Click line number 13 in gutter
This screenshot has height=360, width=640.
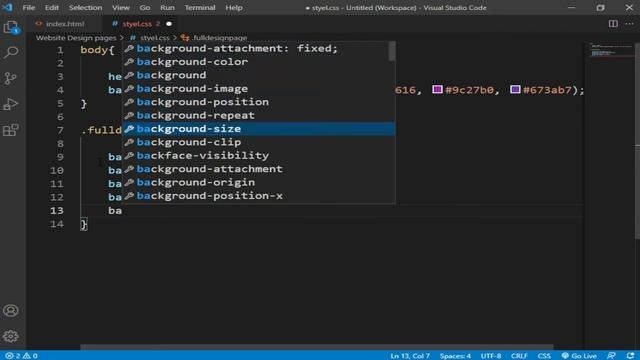click(57, 210)
